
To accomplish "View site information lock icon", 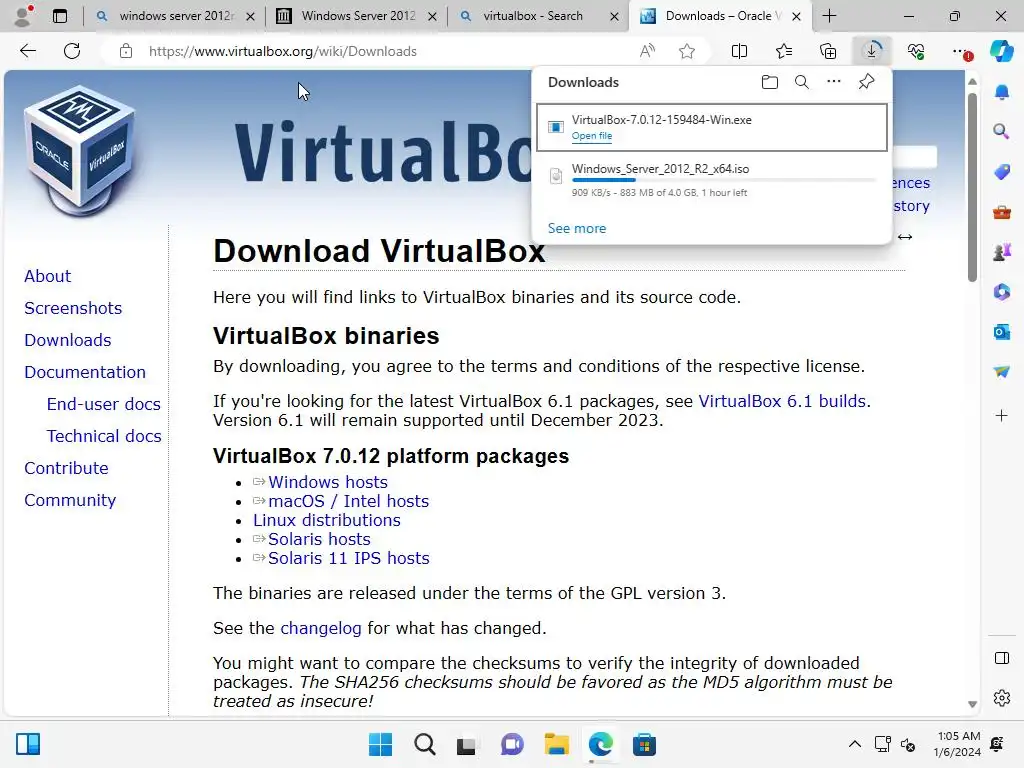I will (x=126, y=51).
